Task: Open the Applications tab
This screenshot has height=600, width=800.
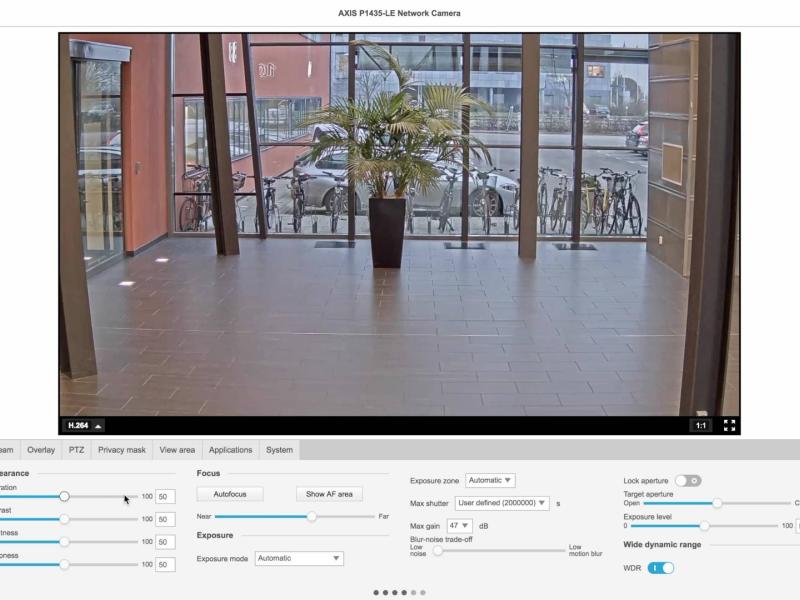Action: tap(230, 450)
